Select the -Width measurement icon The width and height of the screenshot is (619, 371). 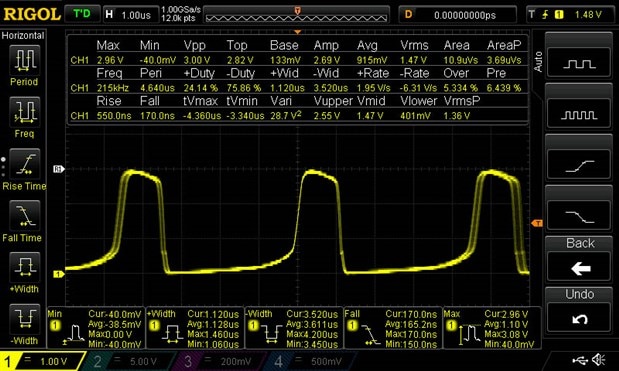pos(24,319)
